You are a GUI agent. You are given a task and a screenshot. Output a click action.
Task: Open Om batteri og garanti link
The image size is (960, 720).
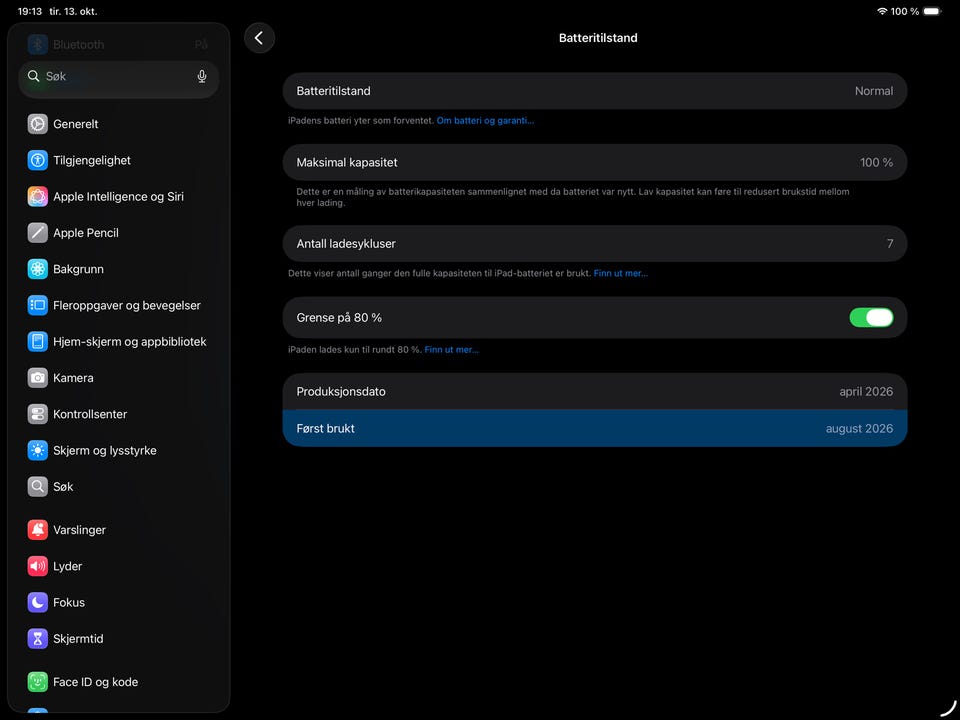click(485, 121)
